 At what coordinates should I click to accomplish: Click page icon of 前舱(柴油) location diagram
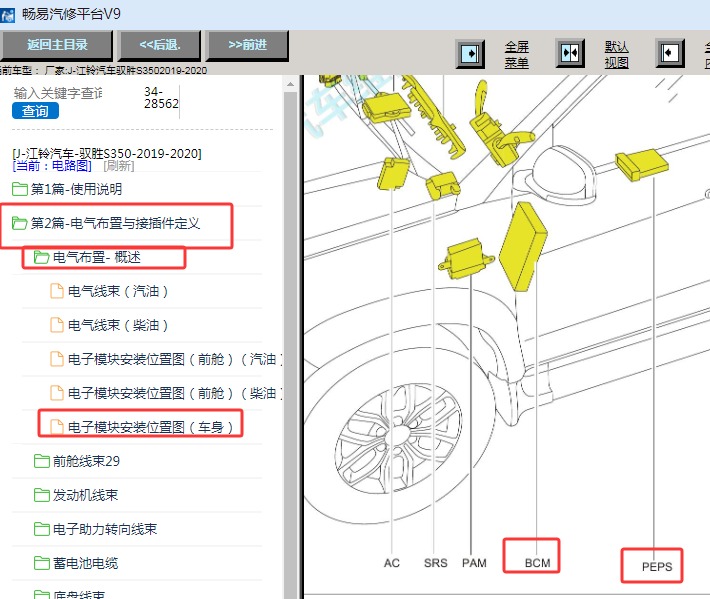click(x=57, y=393)
